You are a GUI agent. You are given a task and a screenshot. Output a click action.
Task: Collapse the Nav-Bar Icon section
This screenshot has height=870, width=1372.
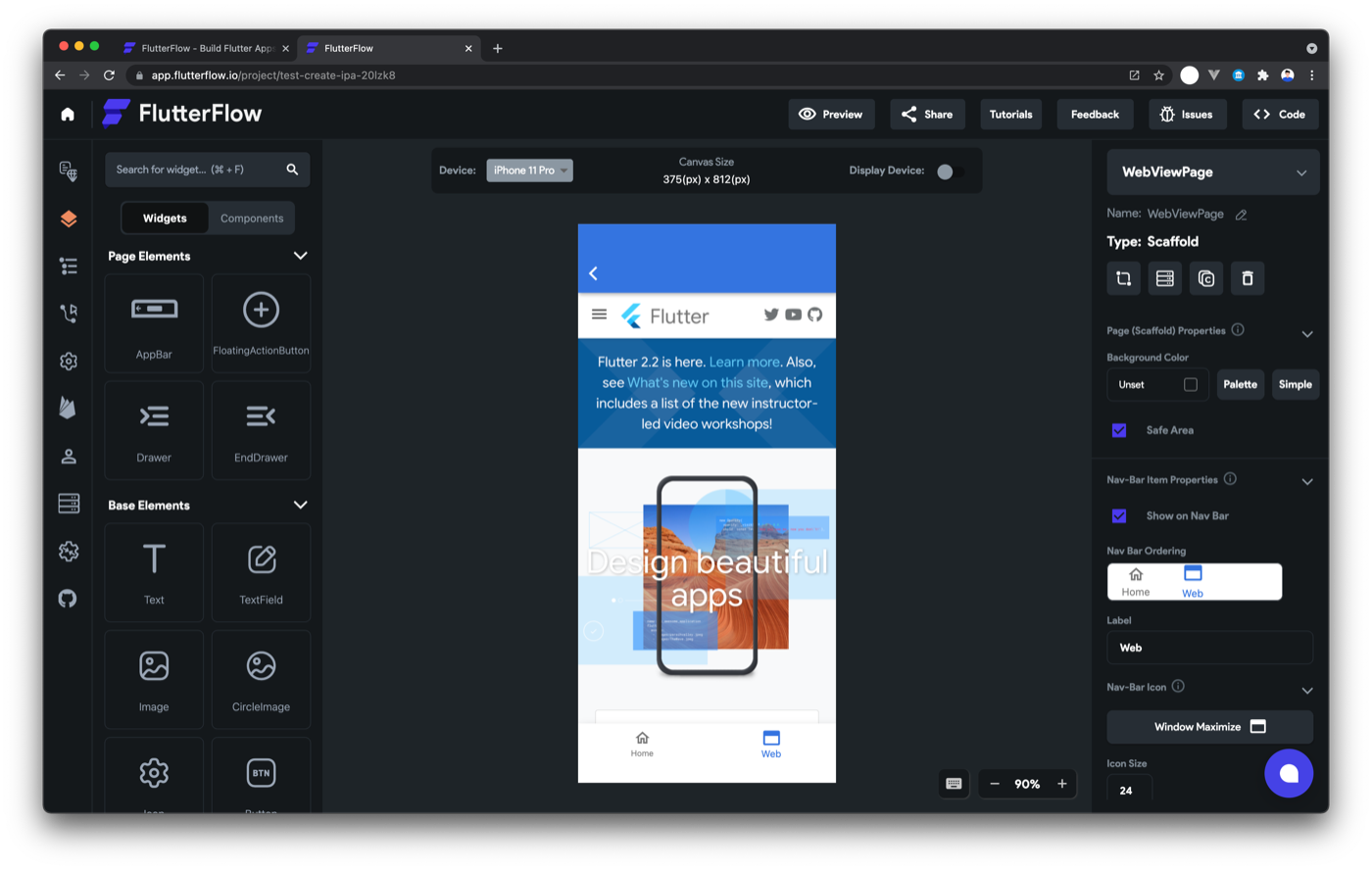[x=1307, y=691]
